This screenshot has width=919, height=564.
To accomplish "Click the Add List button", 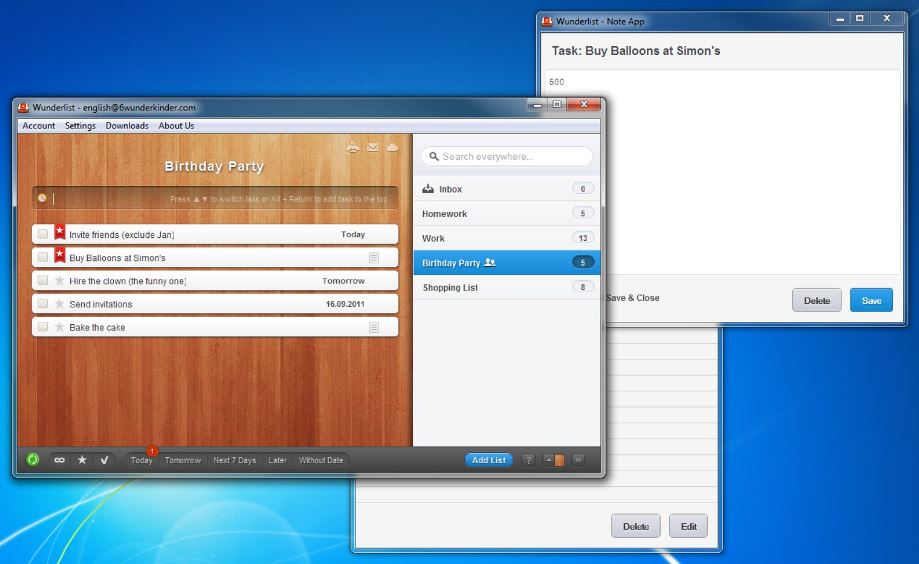I will pos(489,460).
